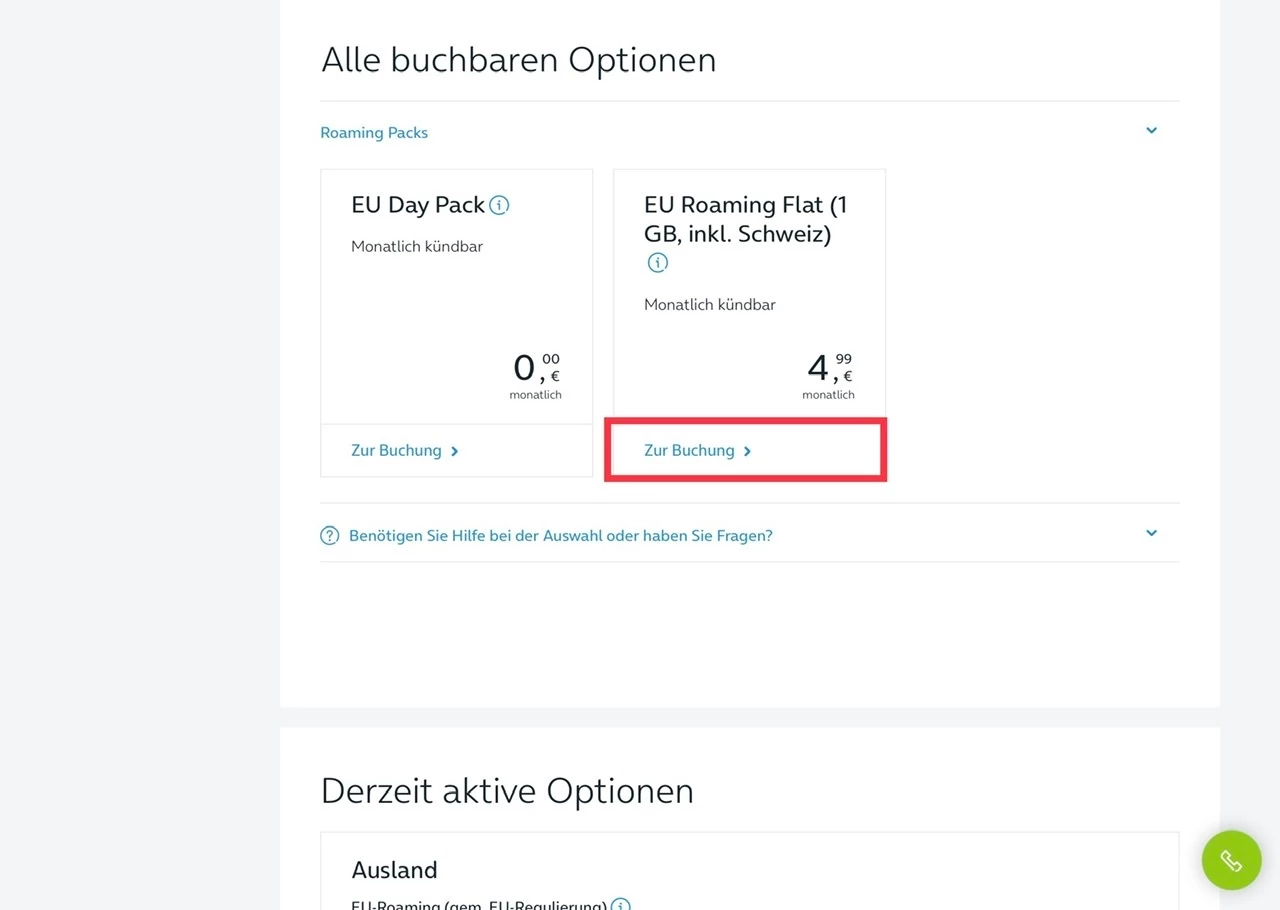The width and height of the screenshot is (1280, 910).
Task: Toggle the Roaming Packs section header
Action: (x=374, y=133)
